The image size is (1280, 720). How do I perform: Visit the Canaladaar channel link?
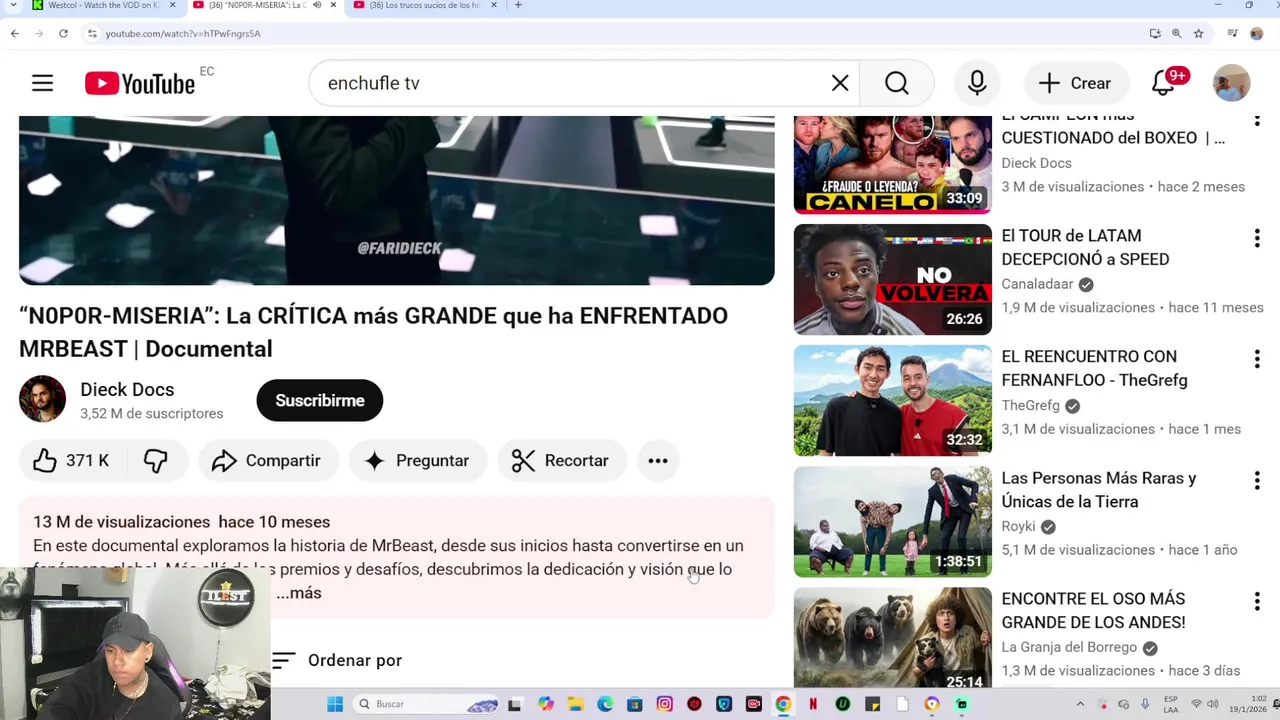(x=1037, y=284)
